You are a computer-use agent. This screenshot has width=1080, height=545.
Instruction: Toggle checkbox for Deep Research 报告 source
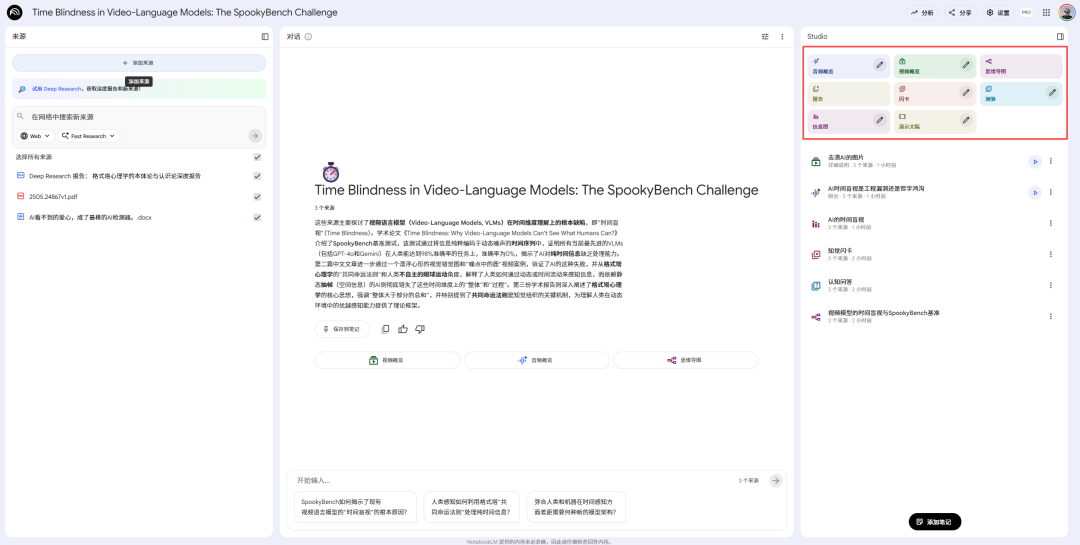[x=257, y=176]
